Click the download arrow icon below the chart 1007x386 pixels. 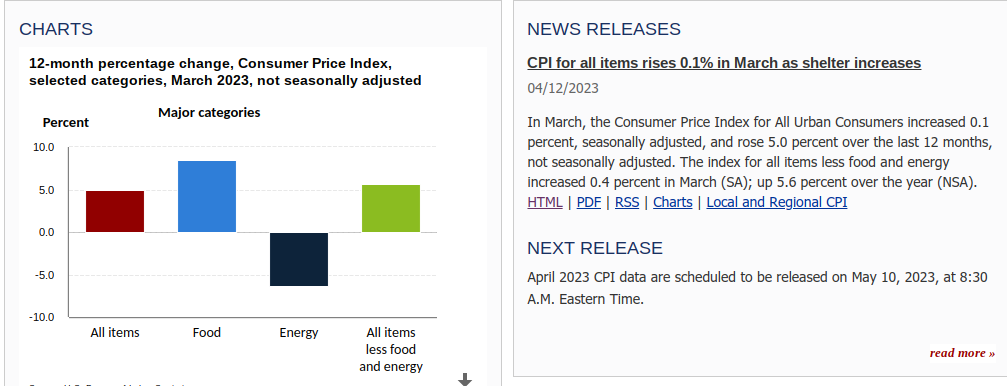[x=465, y=380]
